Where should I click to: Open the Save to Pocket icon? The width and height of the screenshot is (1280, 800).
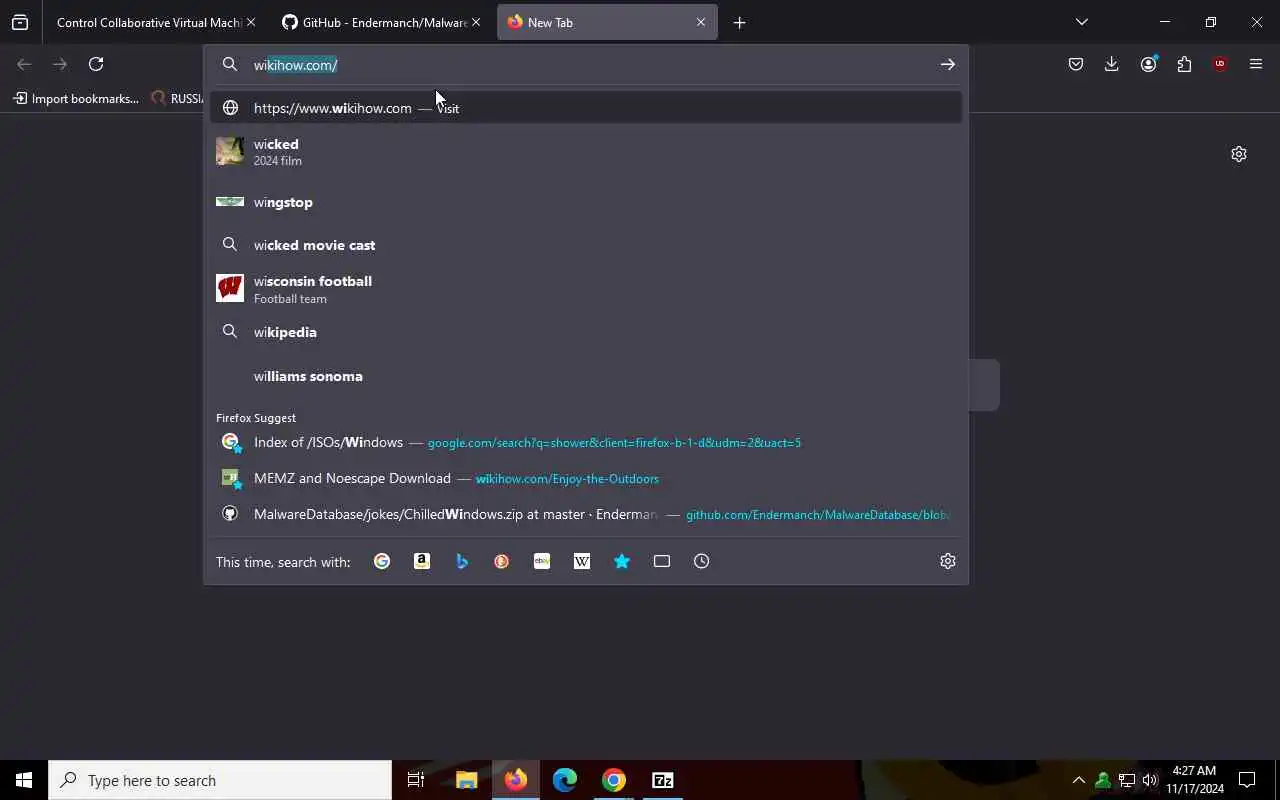click(1076, 64)
